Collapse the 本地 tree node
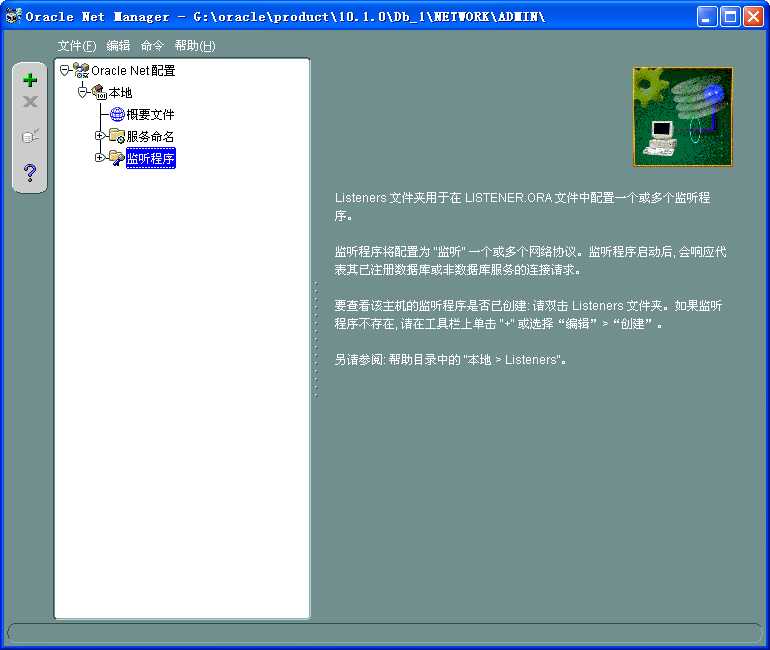The width and height of the screenshot is (770, 650). tap(82, 92)
